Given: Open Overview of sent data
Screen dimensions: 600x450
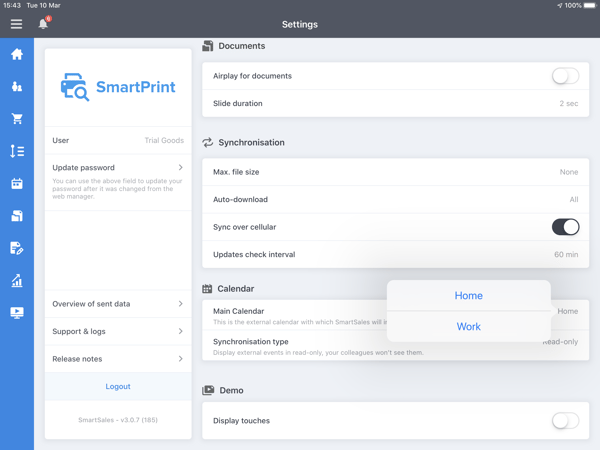Looking at the screenshot, I should point(118,304).
